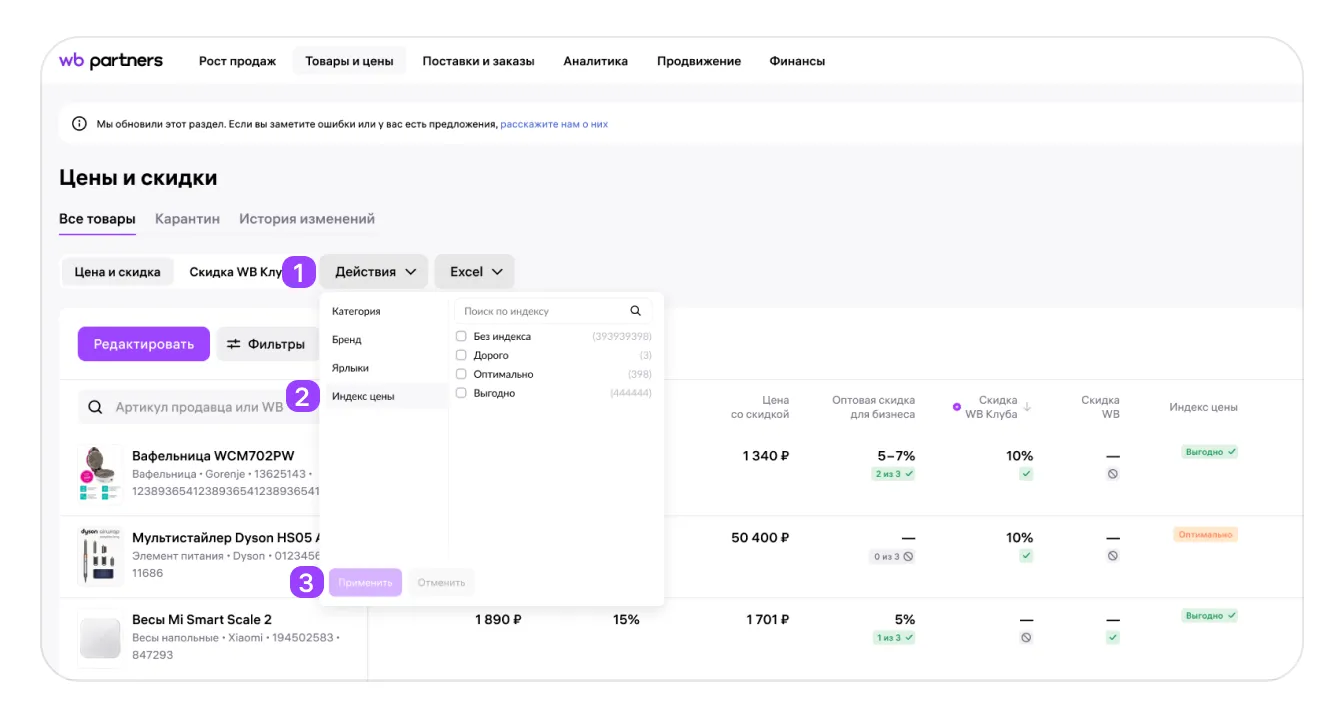Click the magnifier icon in index search
The height and width of the screenshot is (718, 1344).
point(636,311)
